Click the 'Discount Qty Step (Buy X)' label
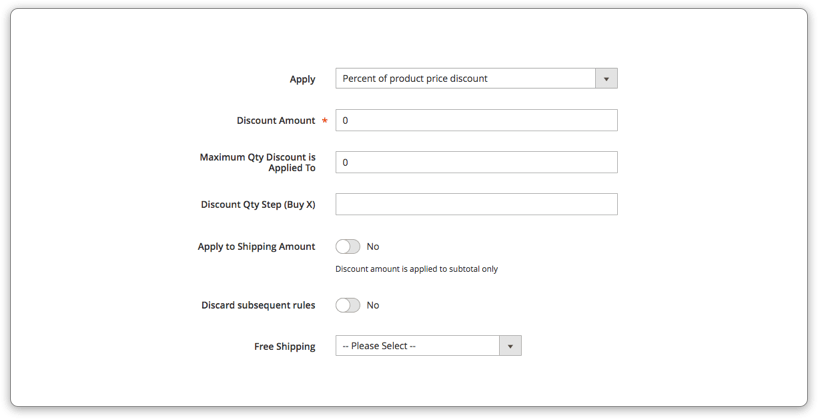Screen dimensions: 818x419 (258, 205)
